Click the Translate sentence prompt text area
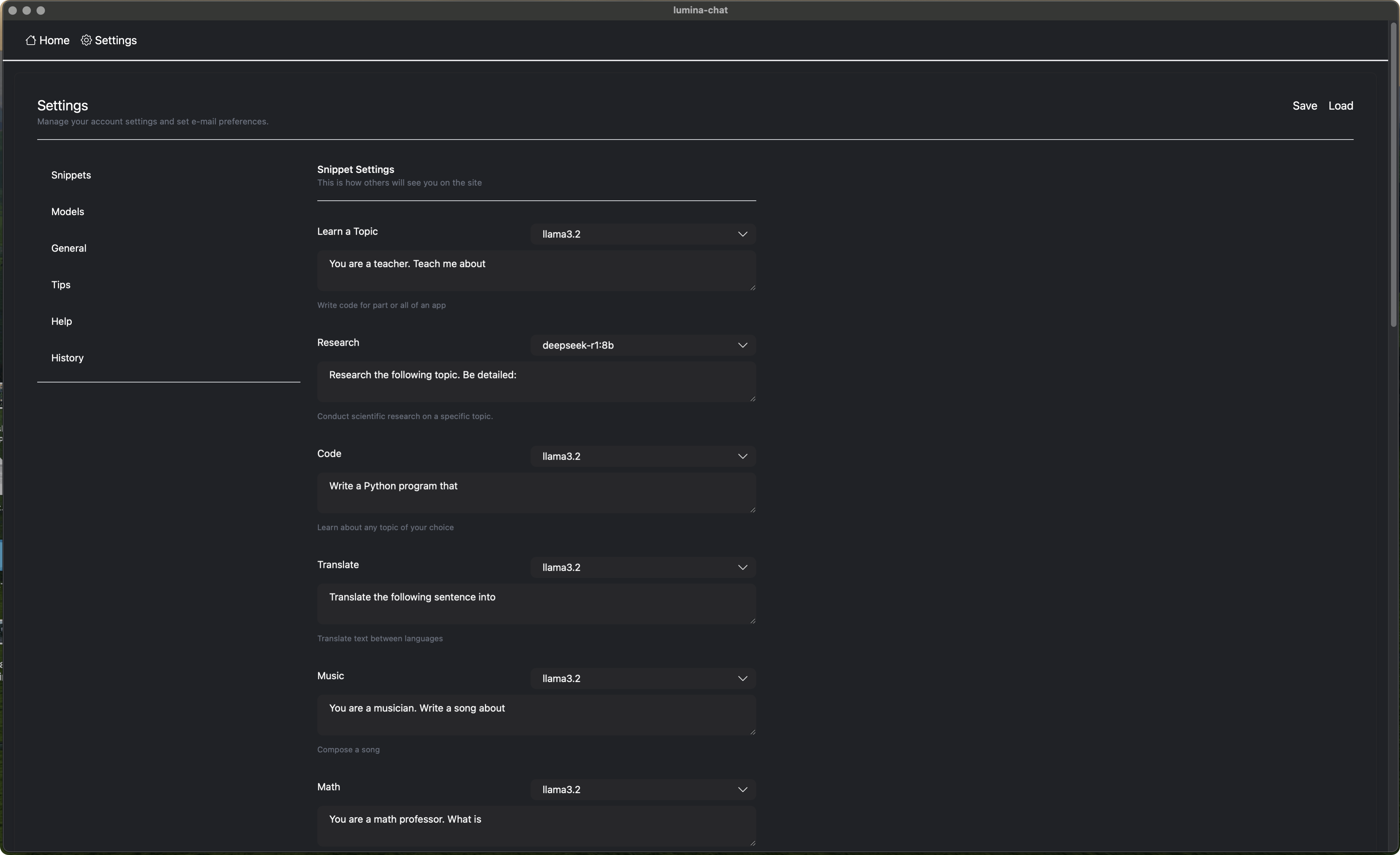Image resolution: width=1400 pixels, height=855 pixels. pyautogui.click(x=536, y=604)
